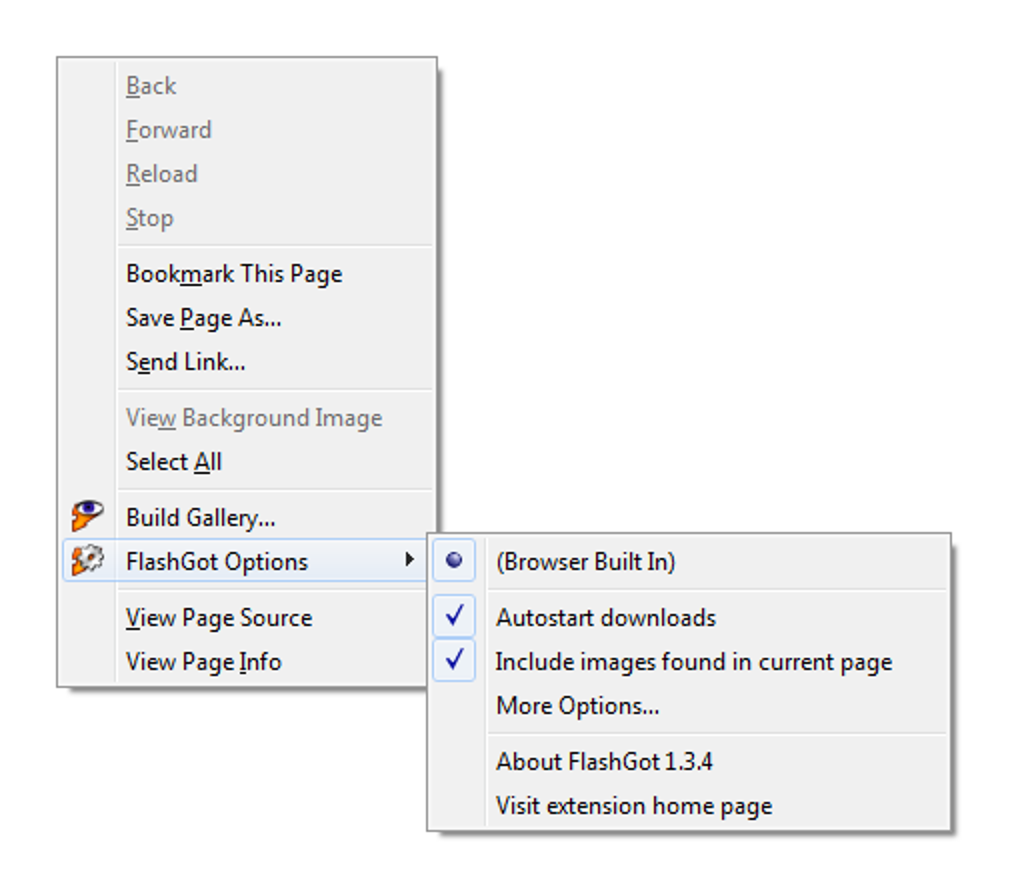Expand the FlashGot Options submenu arrow
The height and width of the screenshot is (874, 1020).
click(409, 559)
